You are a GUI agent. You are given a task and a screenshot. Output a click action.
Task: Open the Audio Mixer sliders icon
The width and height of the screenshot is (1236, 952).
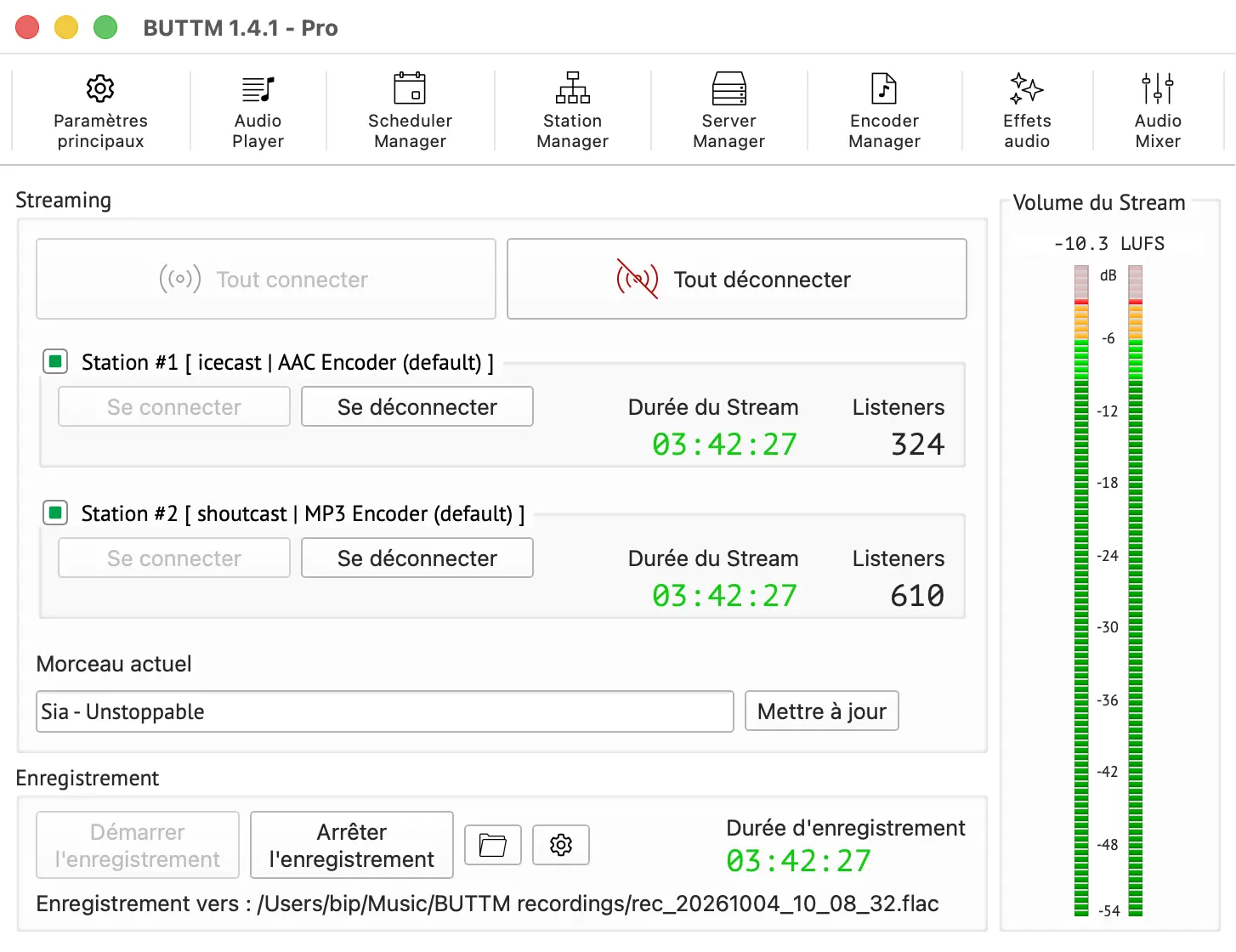[1158, 88]
